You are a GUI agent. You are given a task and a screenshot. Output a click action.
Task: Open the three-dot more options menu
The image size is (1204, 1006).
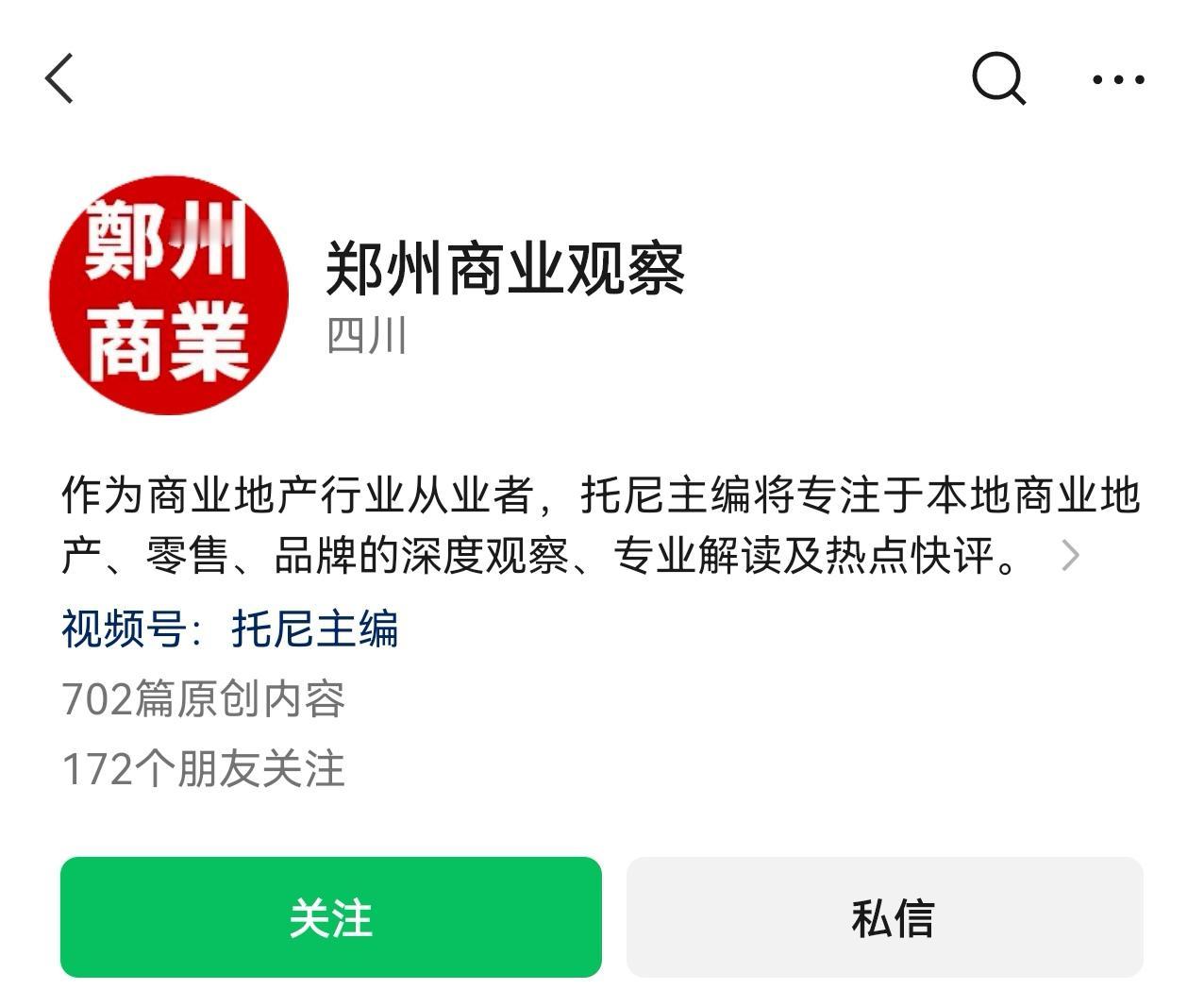click(x=1118, y=80)
